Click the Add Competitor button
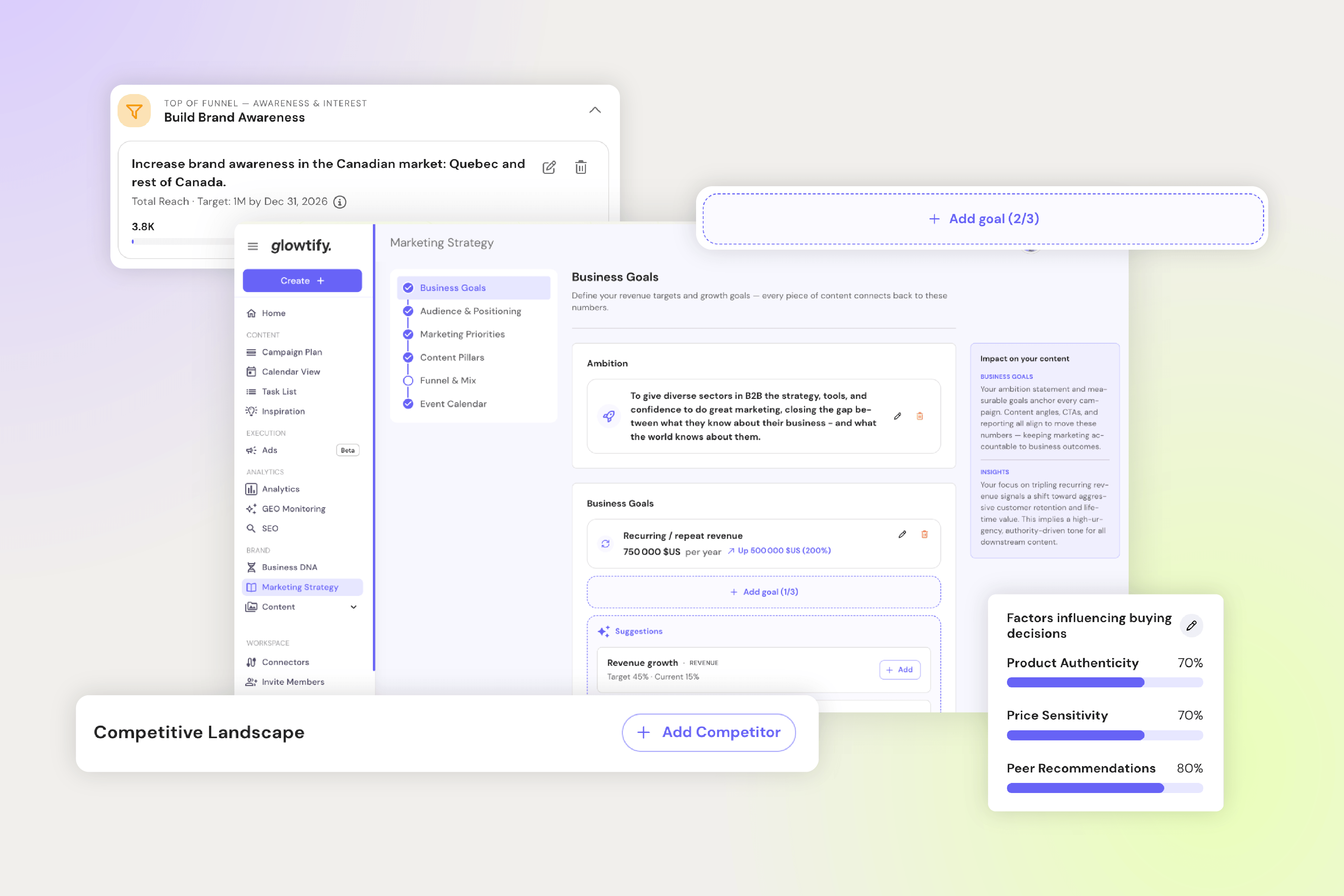 click(708, 733)
